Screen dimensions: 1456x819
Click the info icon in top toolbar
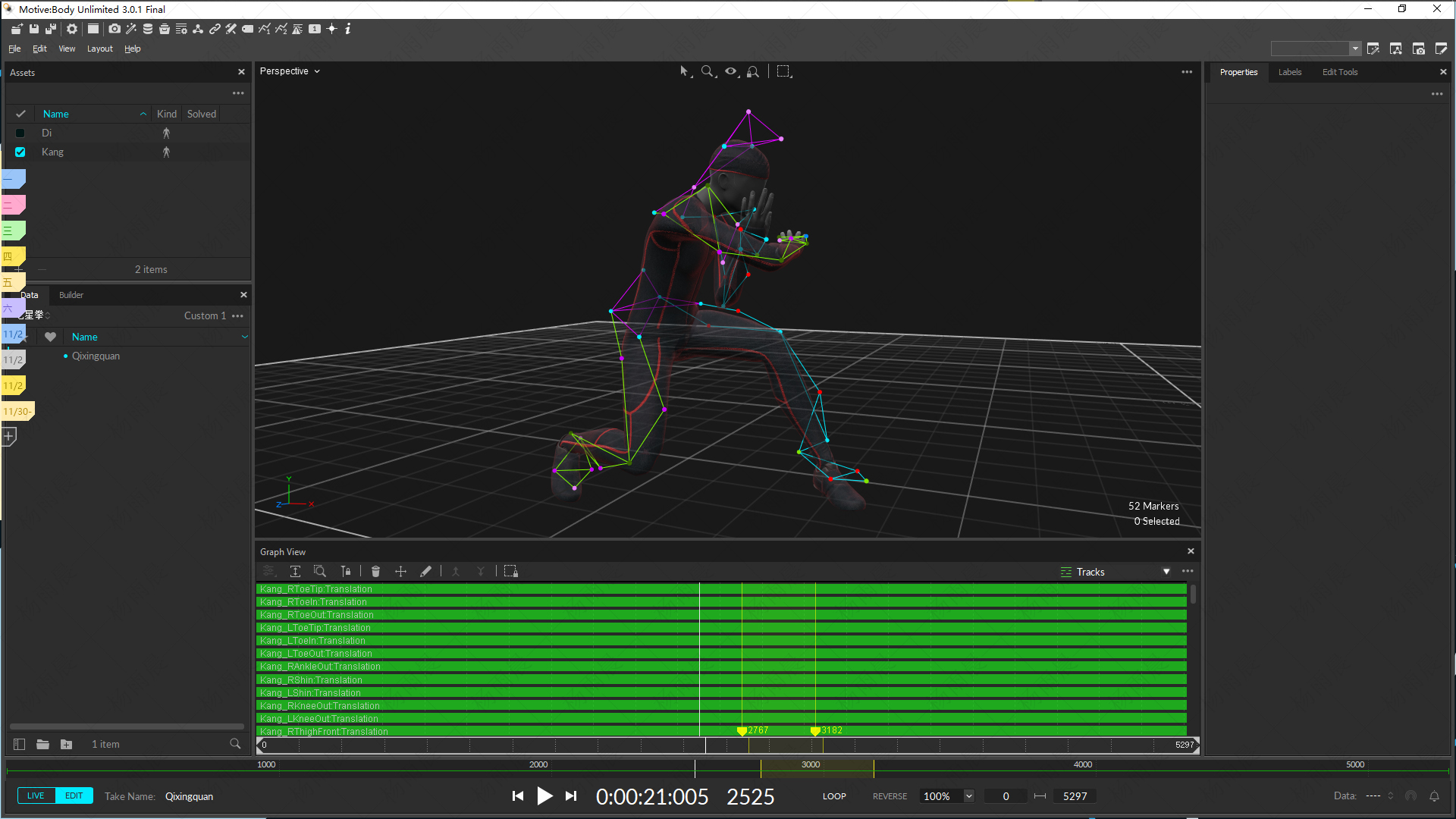coord(348,29)
